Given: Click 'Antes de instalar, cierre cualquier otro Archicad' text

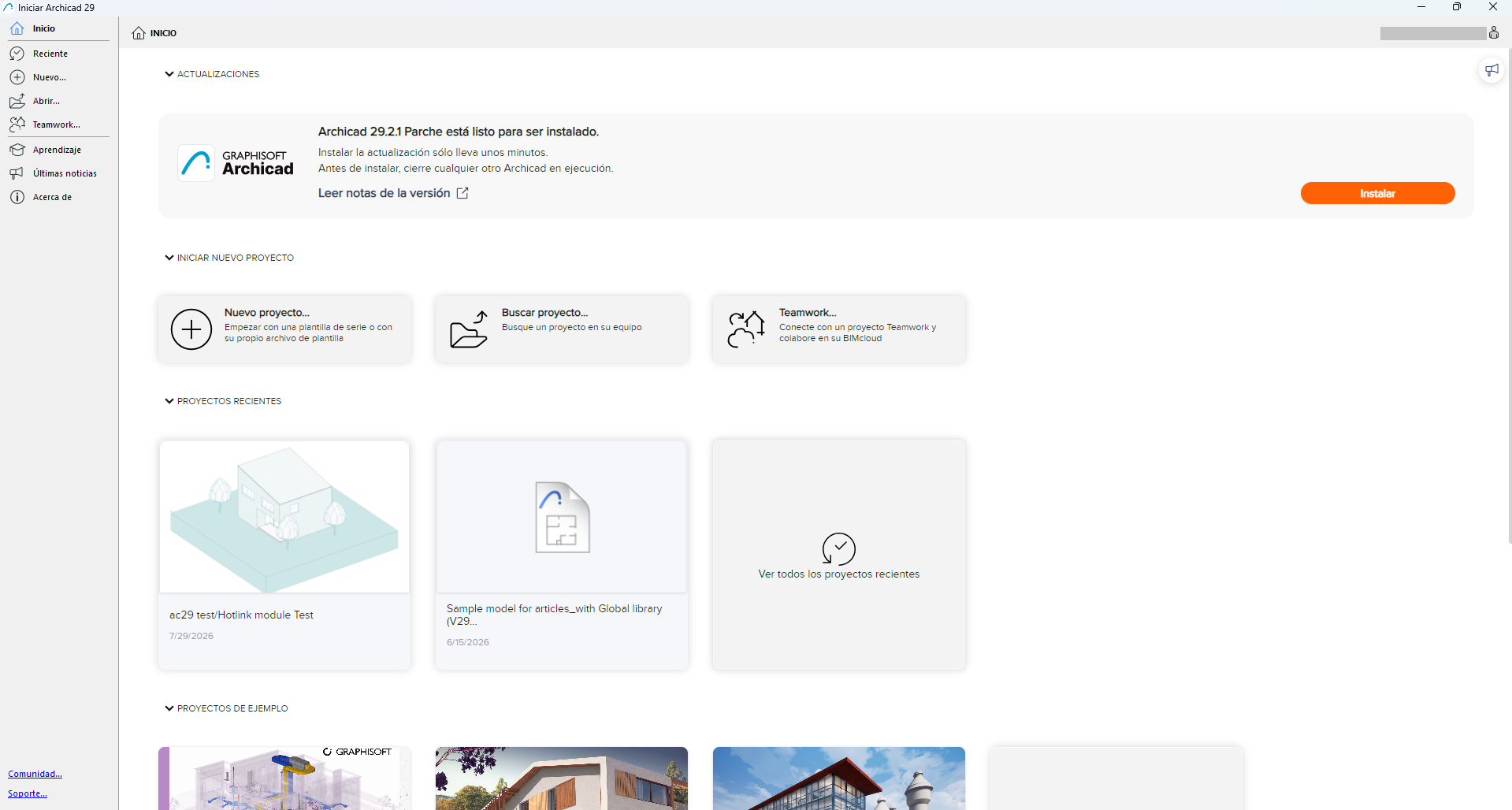Looking at the screenshot, I should point(466,168).
